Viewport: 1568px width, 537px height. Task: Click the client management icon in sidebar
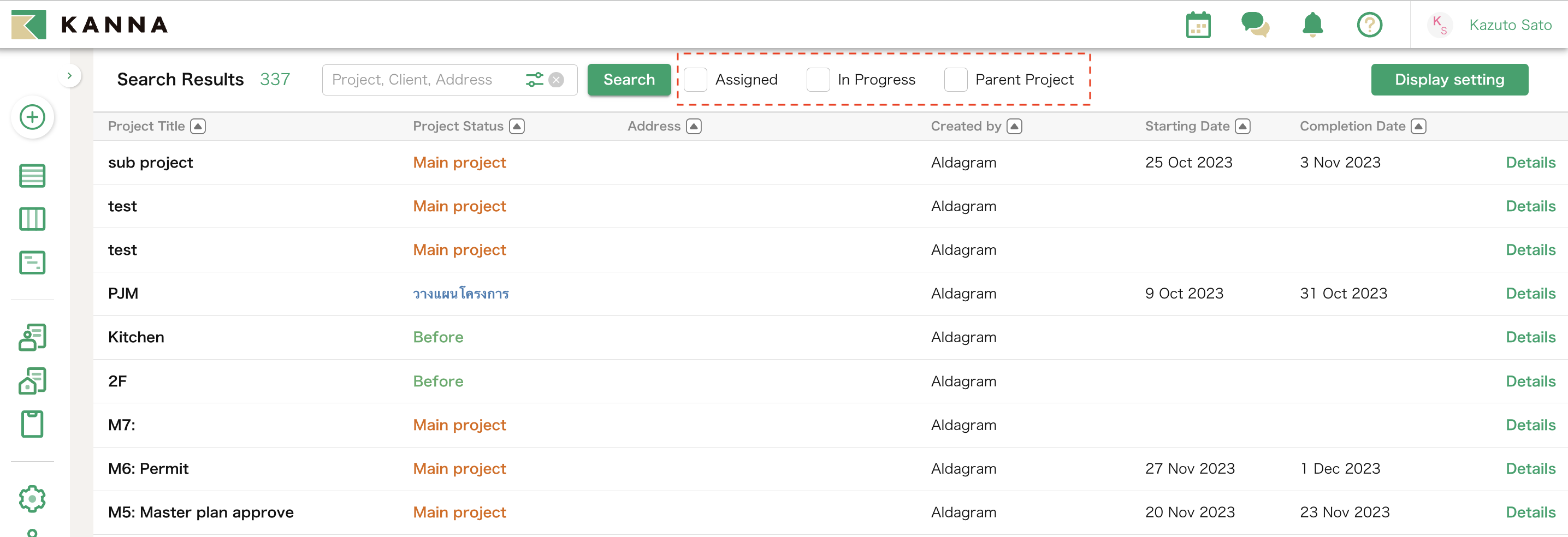32,337
